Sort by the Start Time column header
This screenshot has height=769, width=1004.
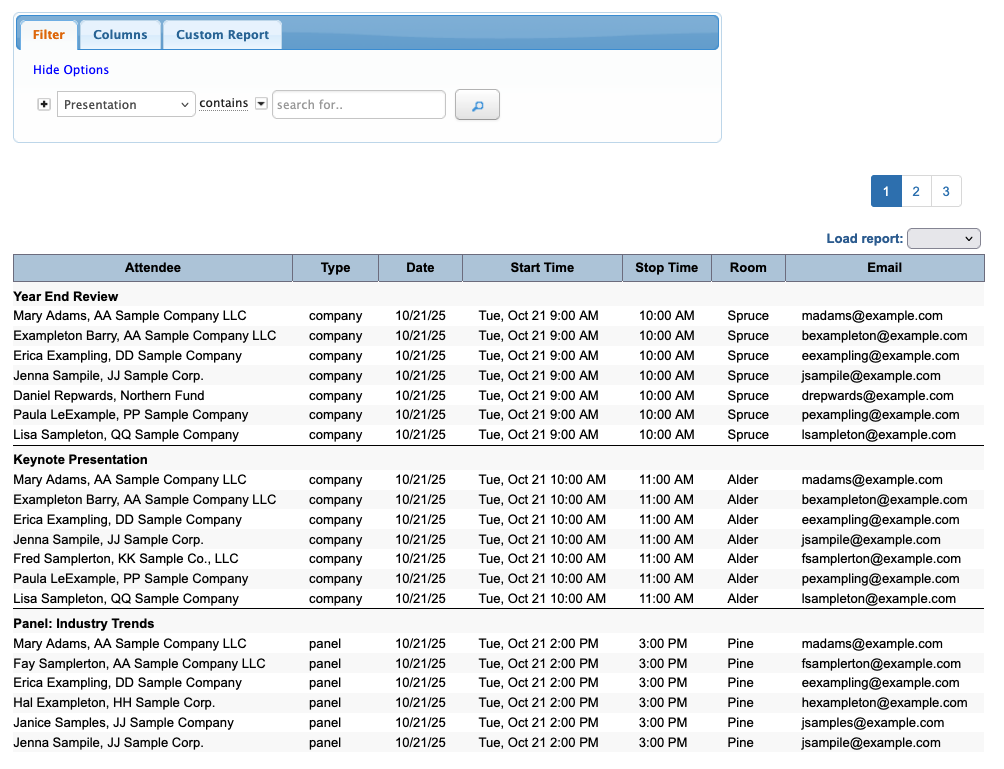[x=542, y=268]
